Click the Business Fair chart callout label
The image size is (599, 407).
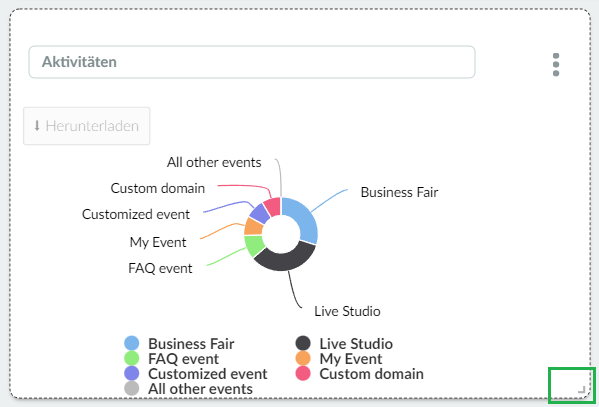click(399, 192)
